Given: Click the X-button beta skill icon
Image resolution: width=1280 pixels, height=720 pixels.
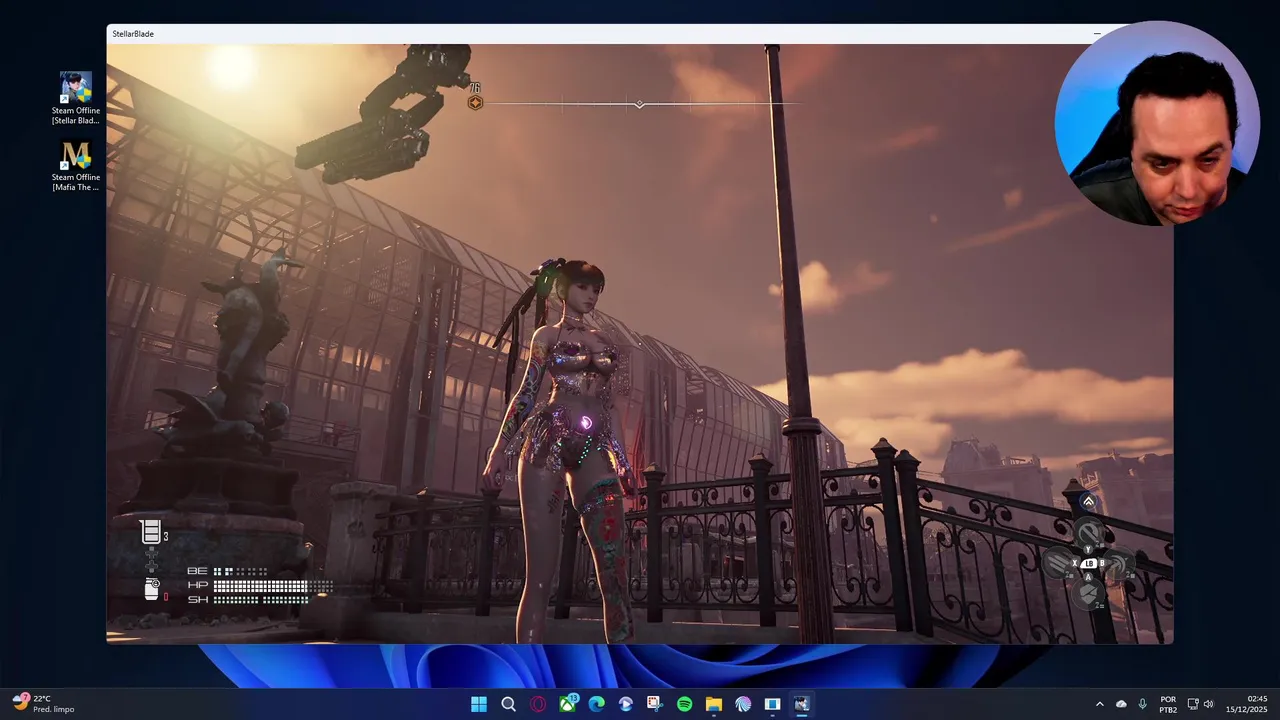Looking at the screenshot, I should 1059,564.
